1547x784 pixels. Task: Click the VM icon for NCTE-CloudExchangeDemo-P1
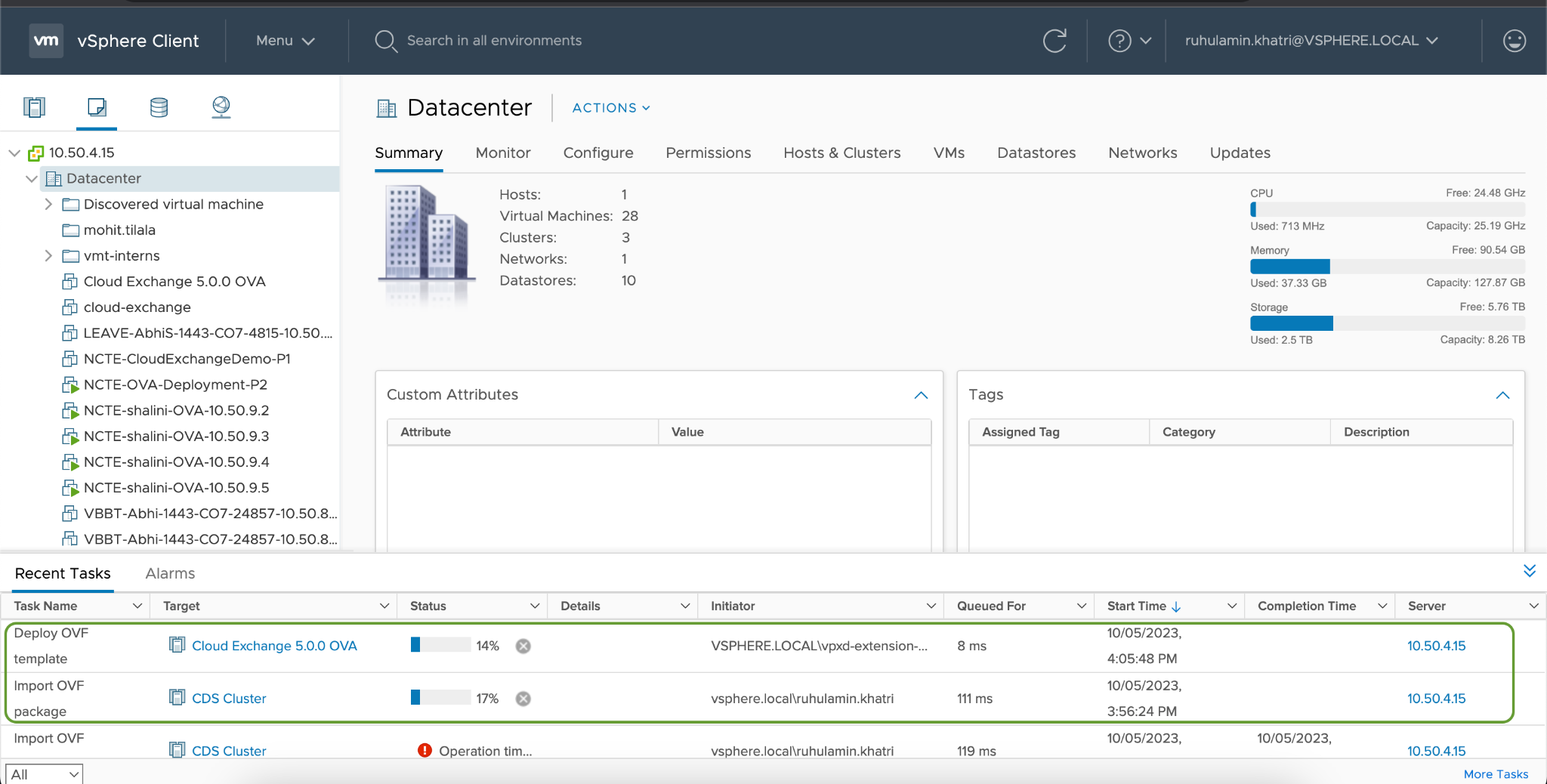69,359
